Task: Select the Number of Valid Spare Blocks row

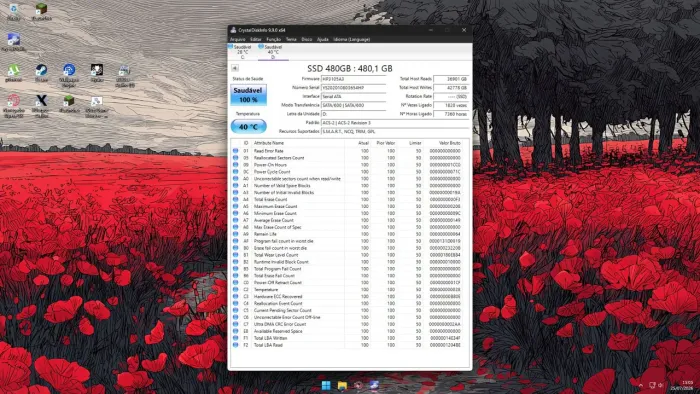Action: point(347,186)
